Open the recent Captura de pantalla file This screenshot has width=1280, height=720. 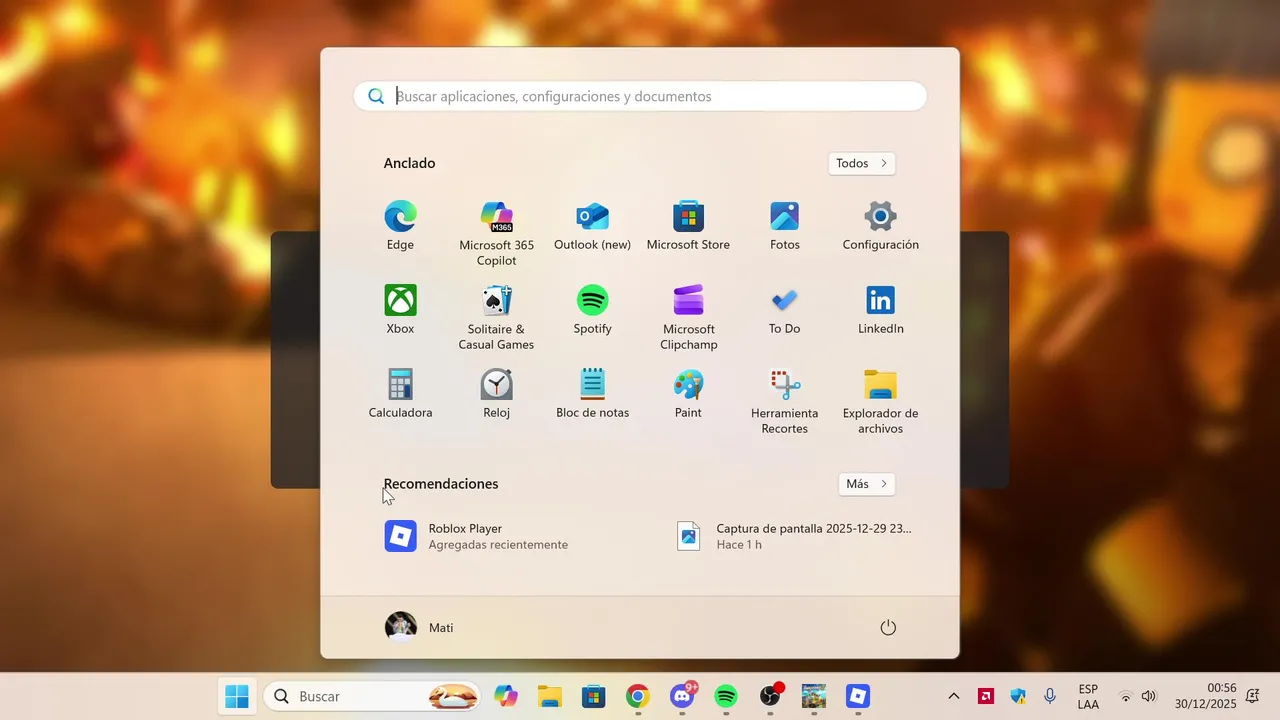click(796, 536)
